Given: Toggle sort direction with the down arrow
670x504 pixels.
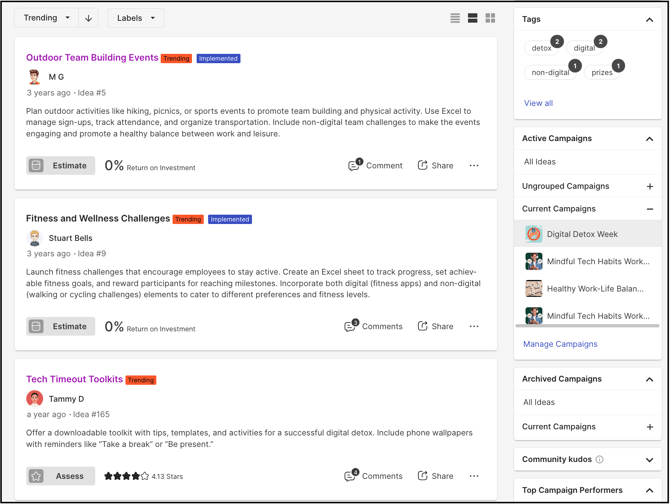Looking at the screenshot, I should coord(88,18).
